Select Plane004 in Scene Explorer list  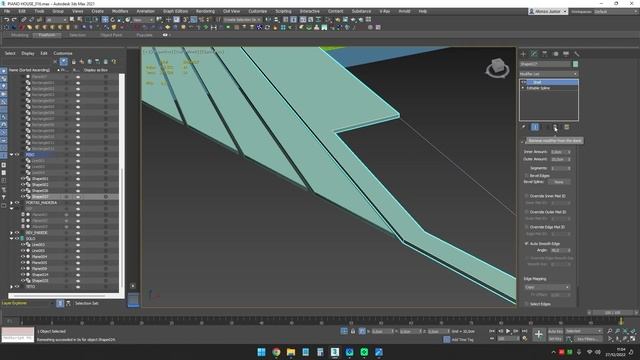coord(40,257)
